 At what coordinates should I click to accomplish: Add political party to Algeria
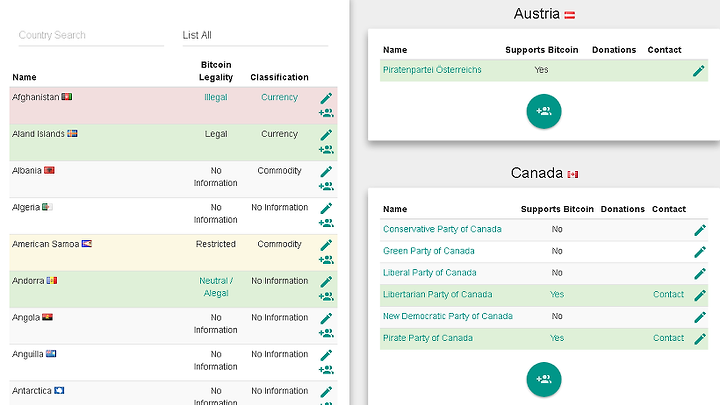point(326,223)
